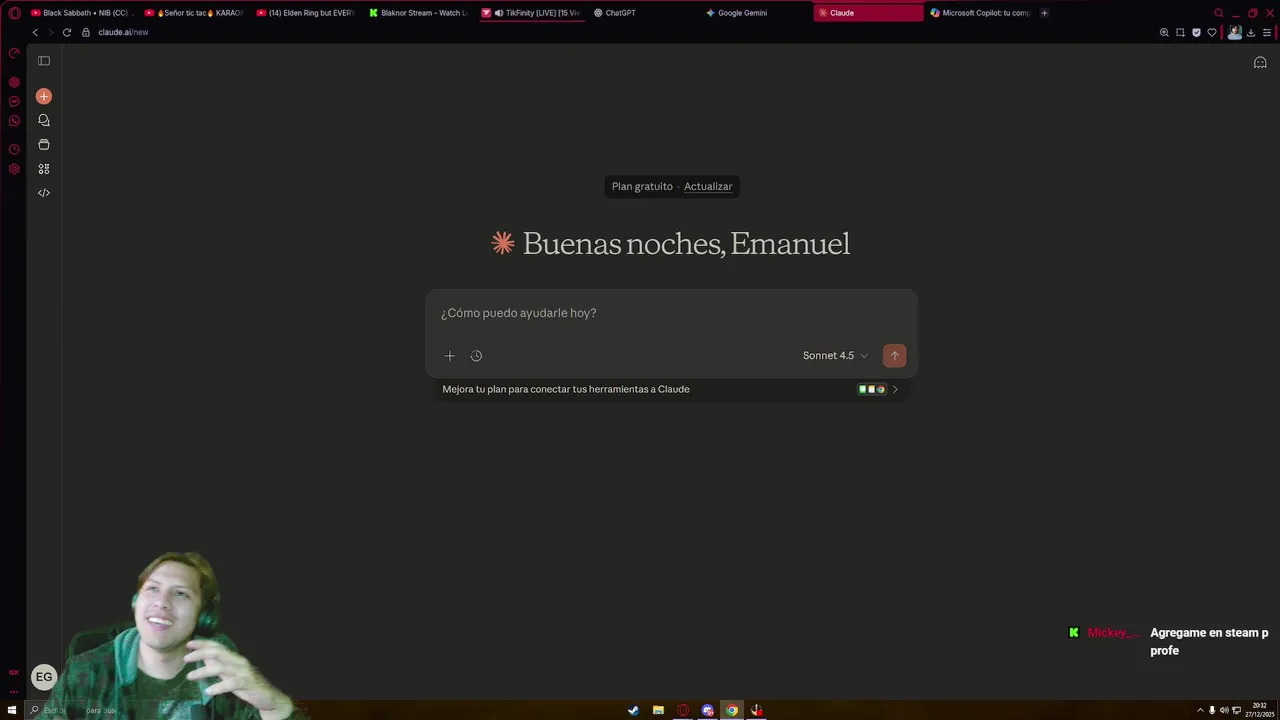This screenshot has width=1280, height=720.
Task: Switch to the ChatGPT tab
Action: (643, 13)
